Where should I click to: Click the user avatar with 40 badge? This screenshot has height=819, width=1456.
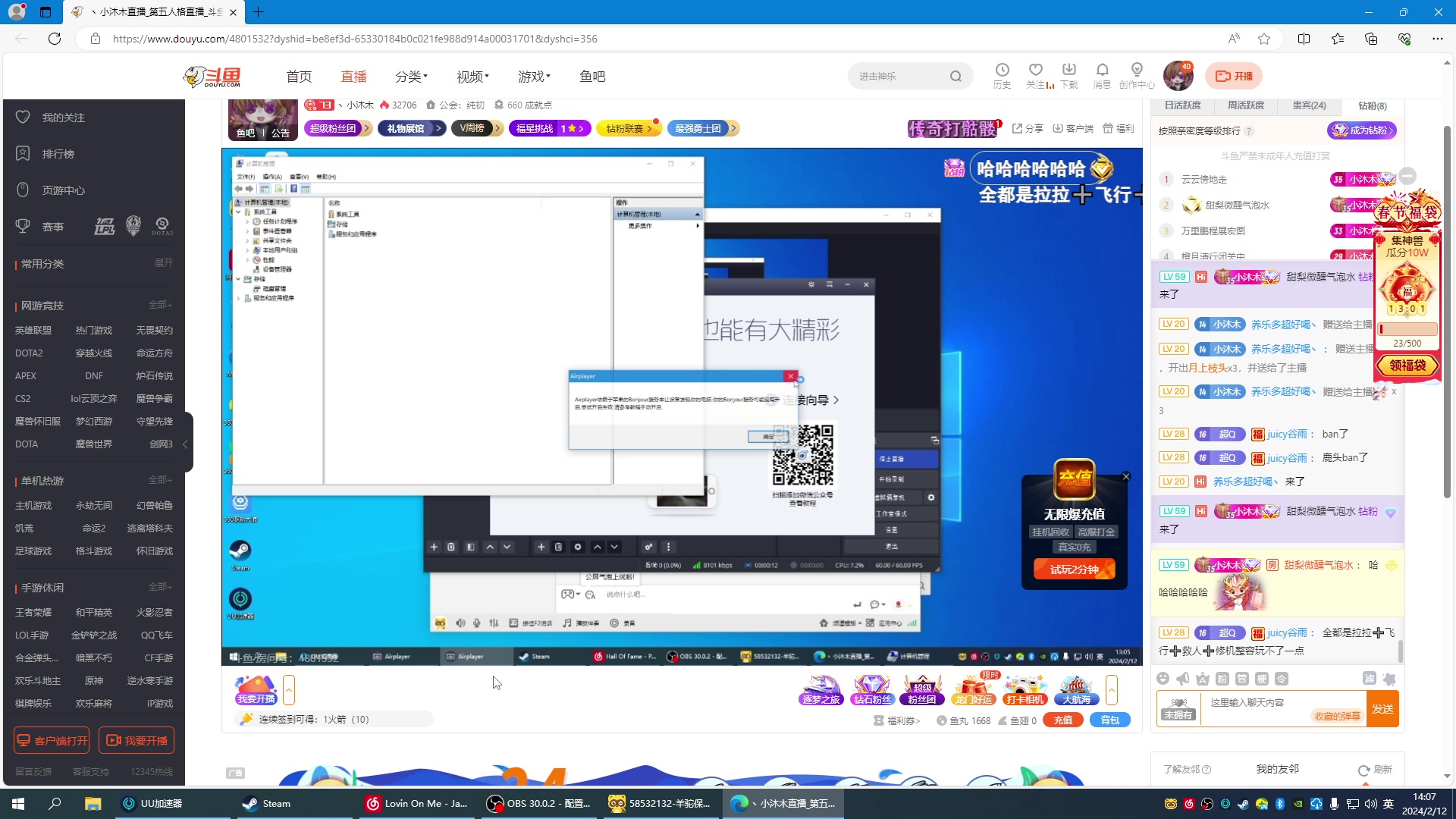click(1178, 76)
